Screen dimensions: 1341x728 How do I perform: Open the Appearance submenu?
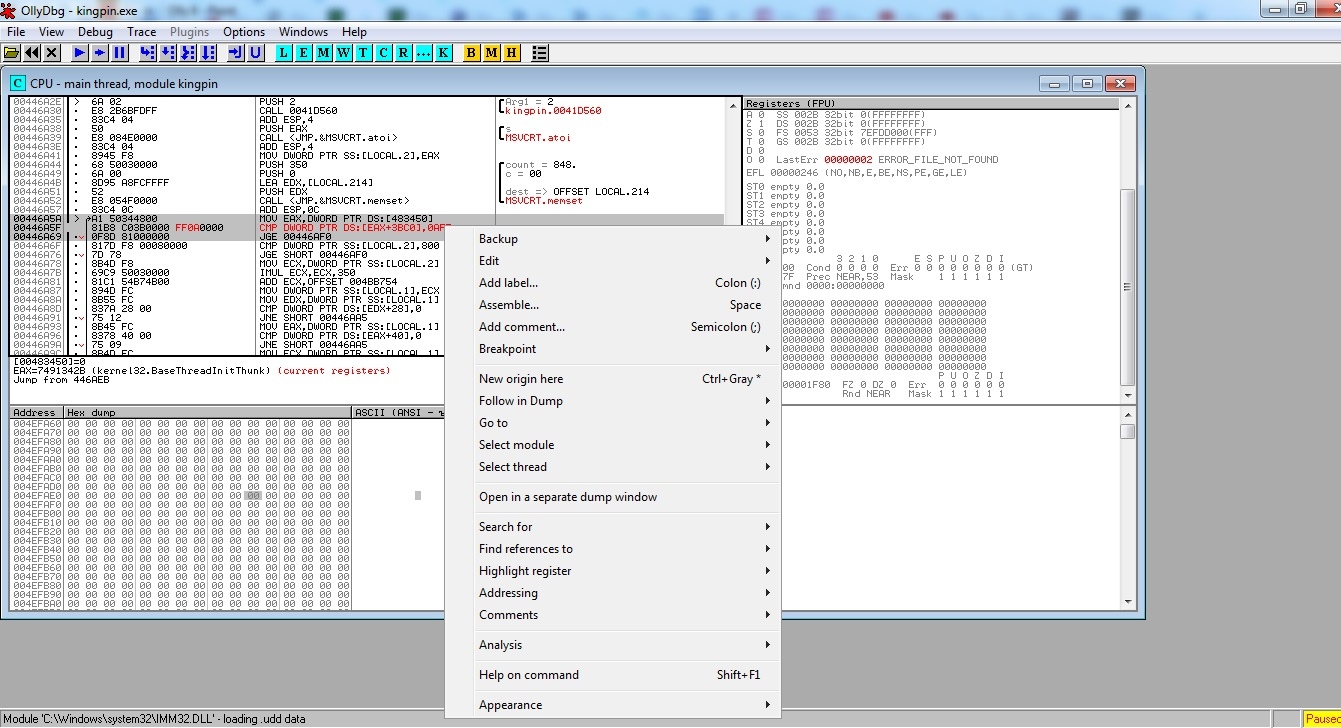[612, 705]
